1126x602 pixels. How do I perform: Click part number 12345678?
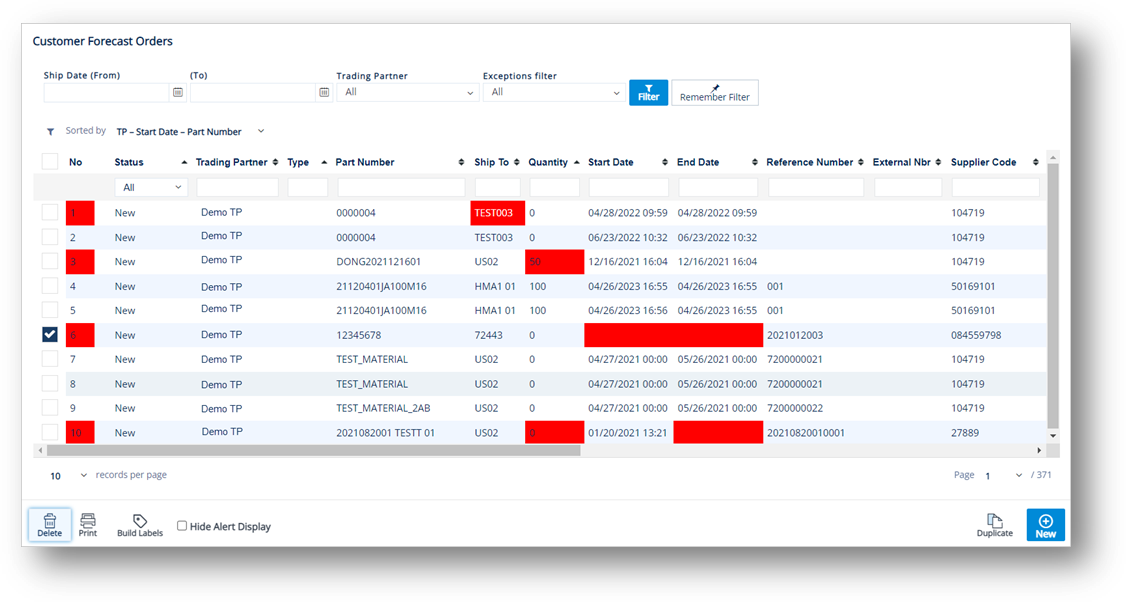point(358,335)
